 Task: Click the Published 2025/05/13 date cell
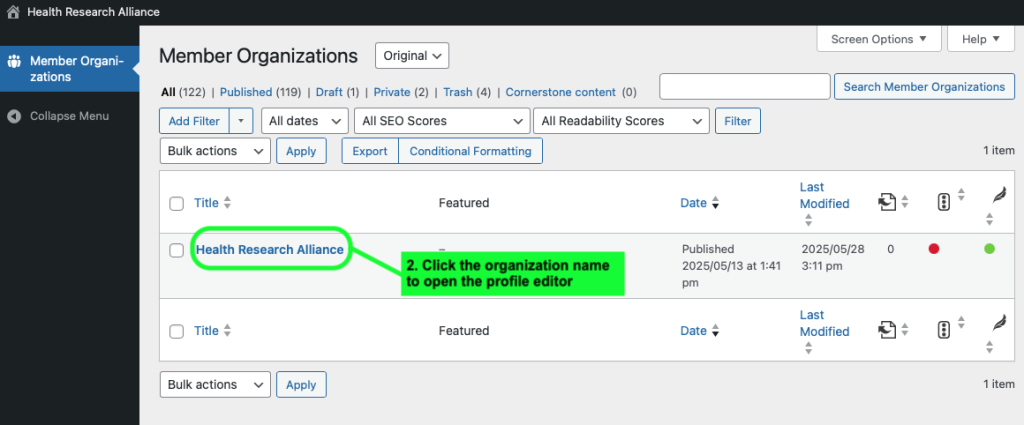tap(731, 266)
